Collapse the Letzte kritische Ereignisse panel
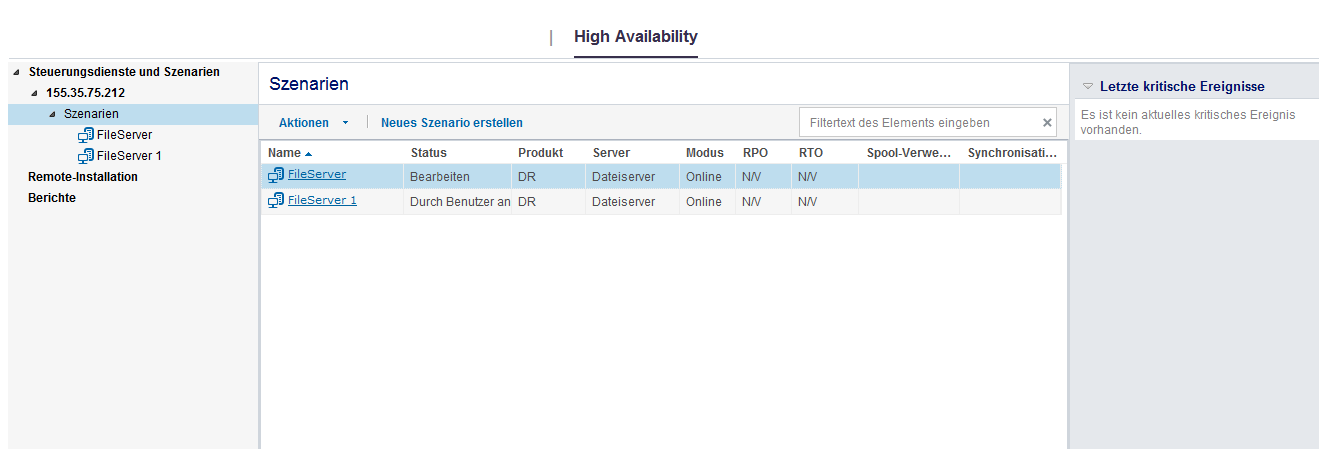 [1088, 87]
